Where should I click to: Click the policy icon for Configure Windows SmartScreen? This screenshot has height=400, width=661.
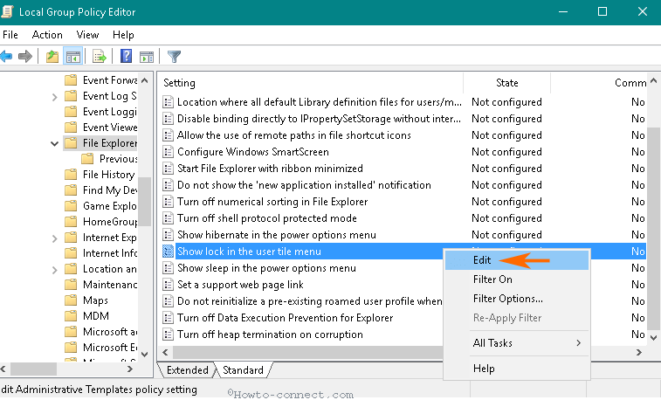[168, 152]
